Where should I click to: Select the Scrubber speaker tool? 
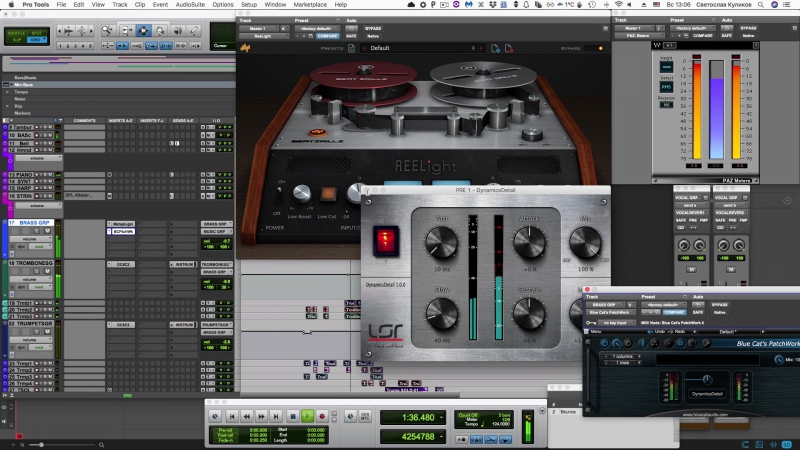coord(178,31)
